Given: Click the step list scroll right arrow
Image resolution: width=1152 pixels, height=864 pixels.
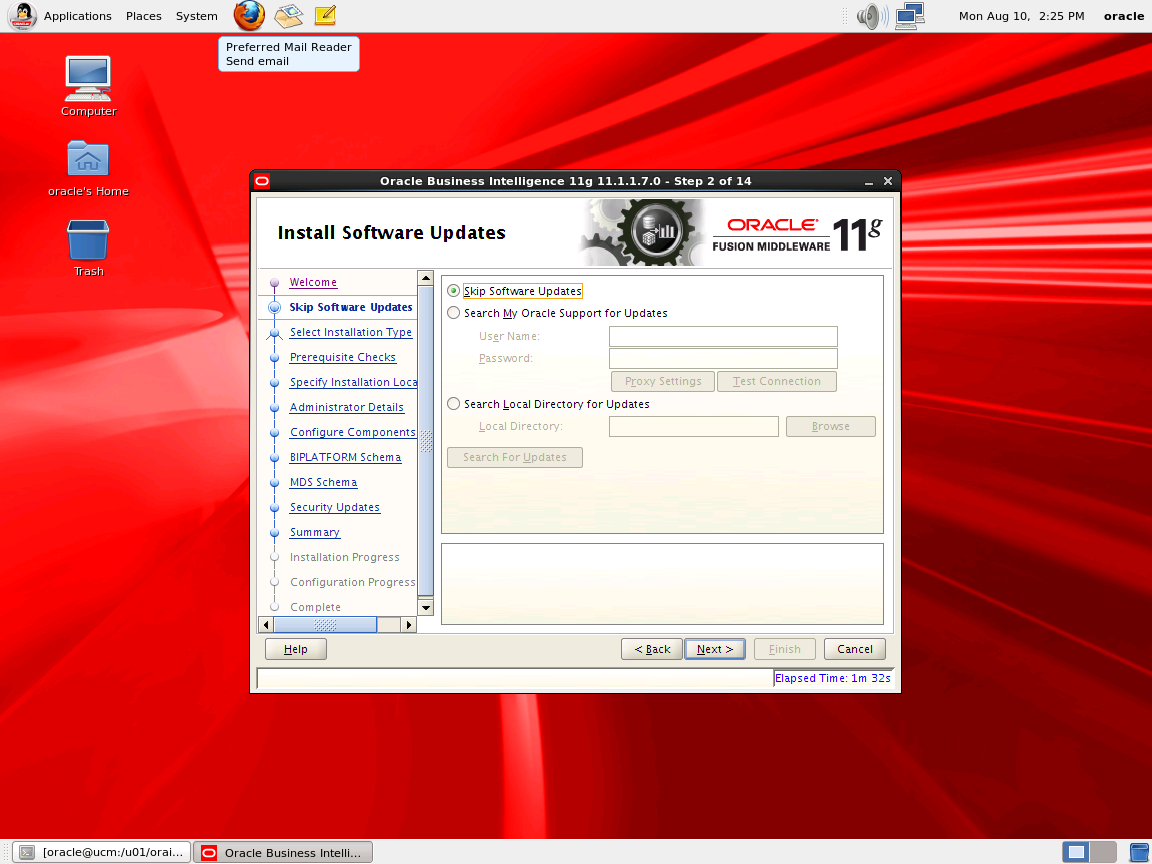Looking at the screenshot, I should [409, 624].
